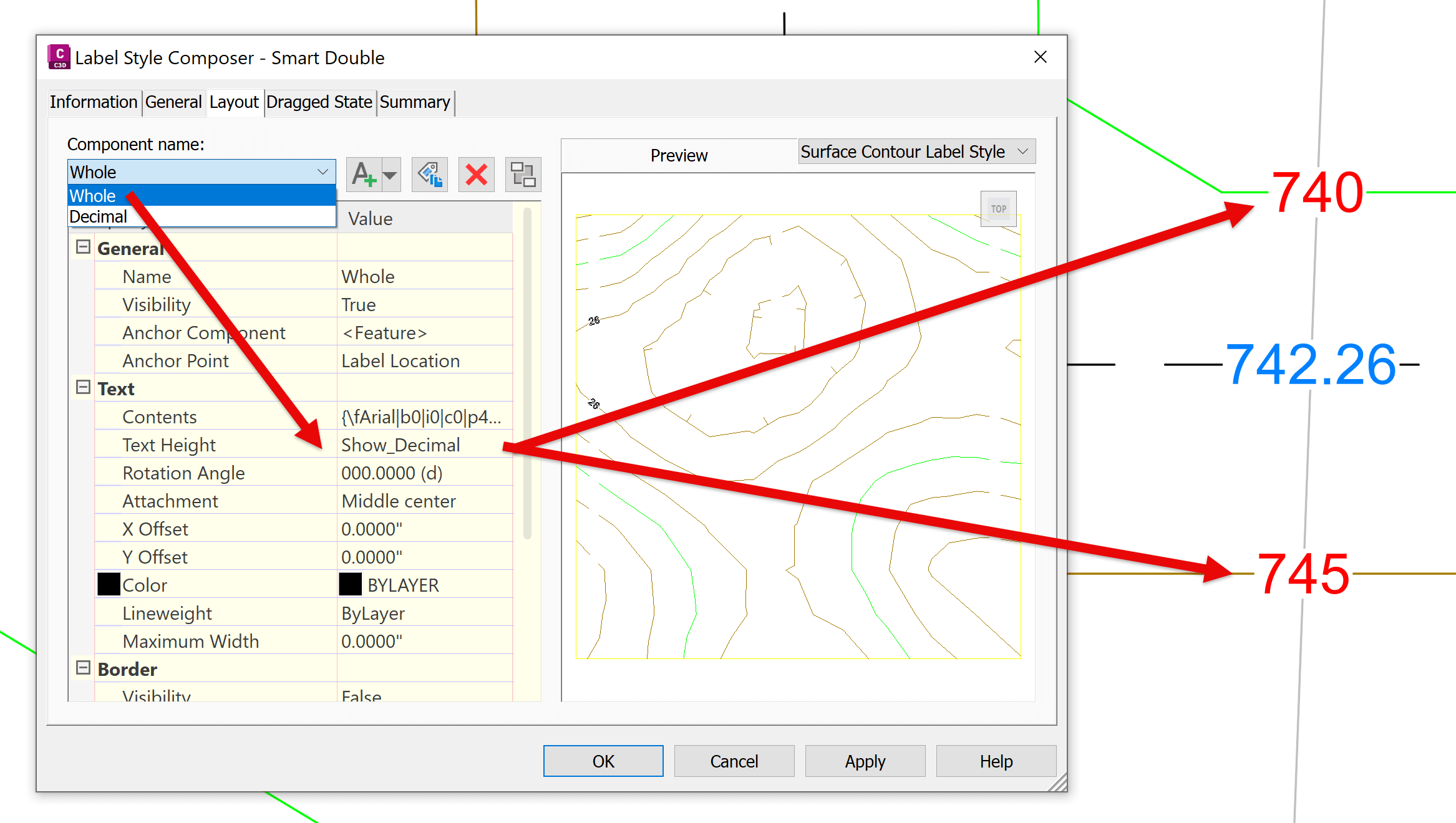
Task: Click the Component Draw Order icon
Action: pos(522,175)
